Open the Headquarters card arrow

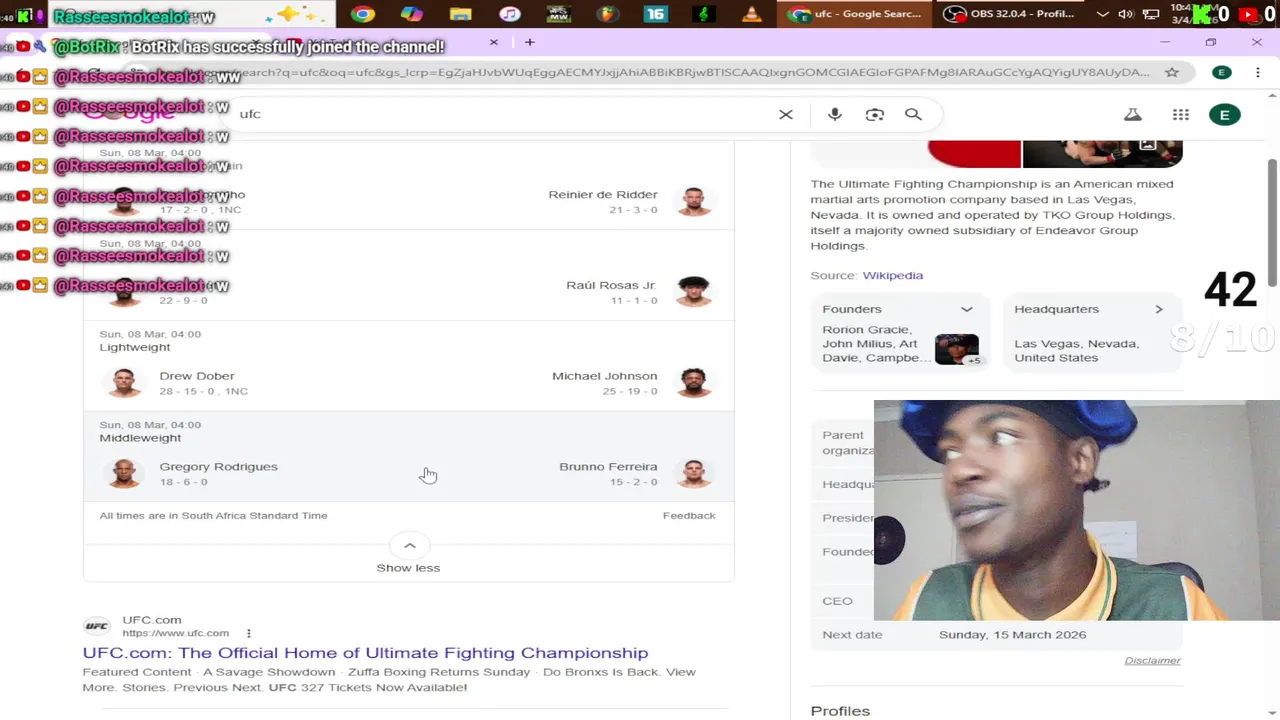[x=1159, y=309]
